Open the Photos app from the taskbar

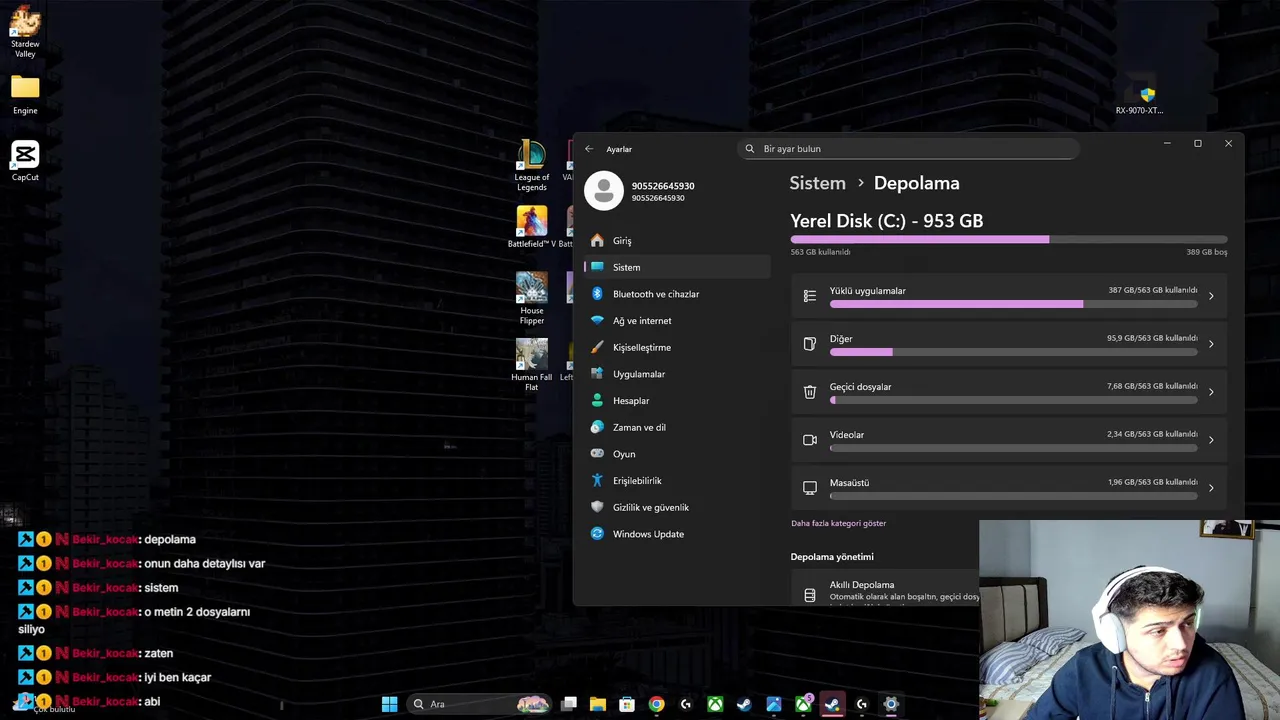(x=773, y=704)
